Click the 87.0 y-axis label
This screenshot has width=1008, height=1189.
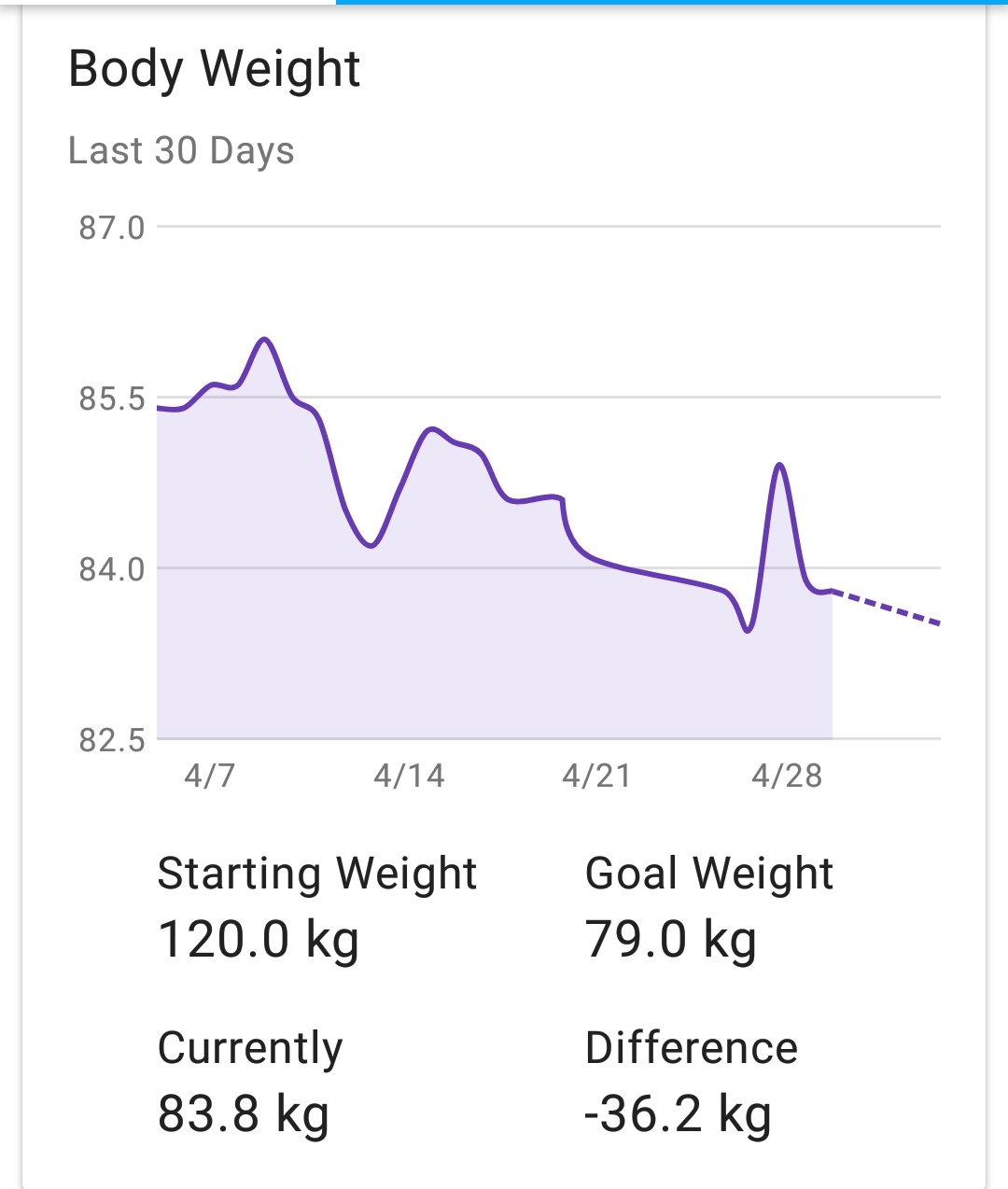click(112, 228)
